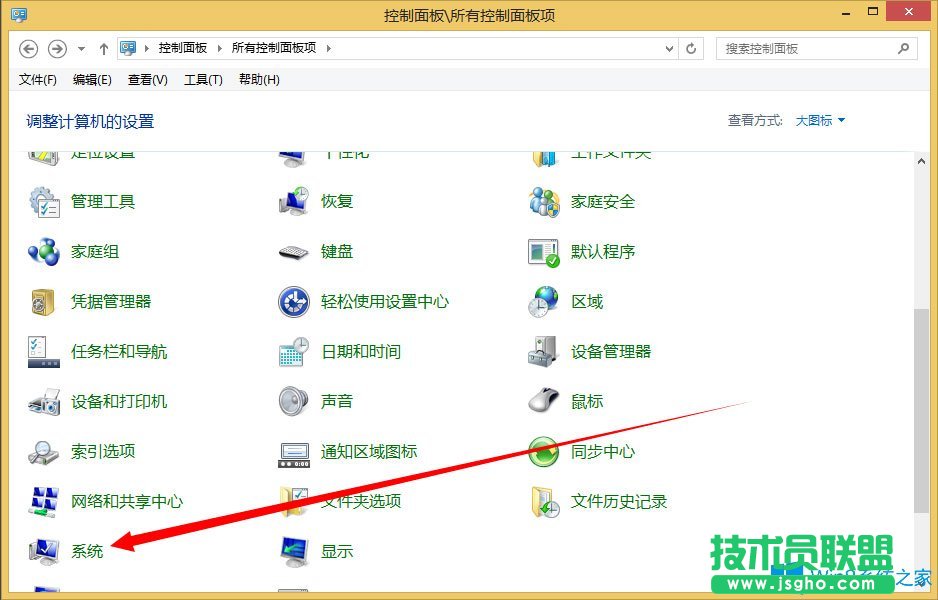Open the 查看(V) menu
The width and height of the screenshot is (938, 600).
pos(146,80)
